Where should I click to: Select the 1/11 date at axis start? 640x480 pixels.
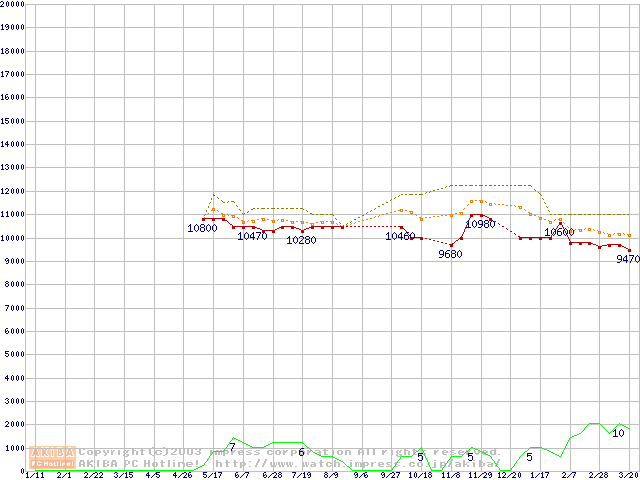tap(34, 475)
